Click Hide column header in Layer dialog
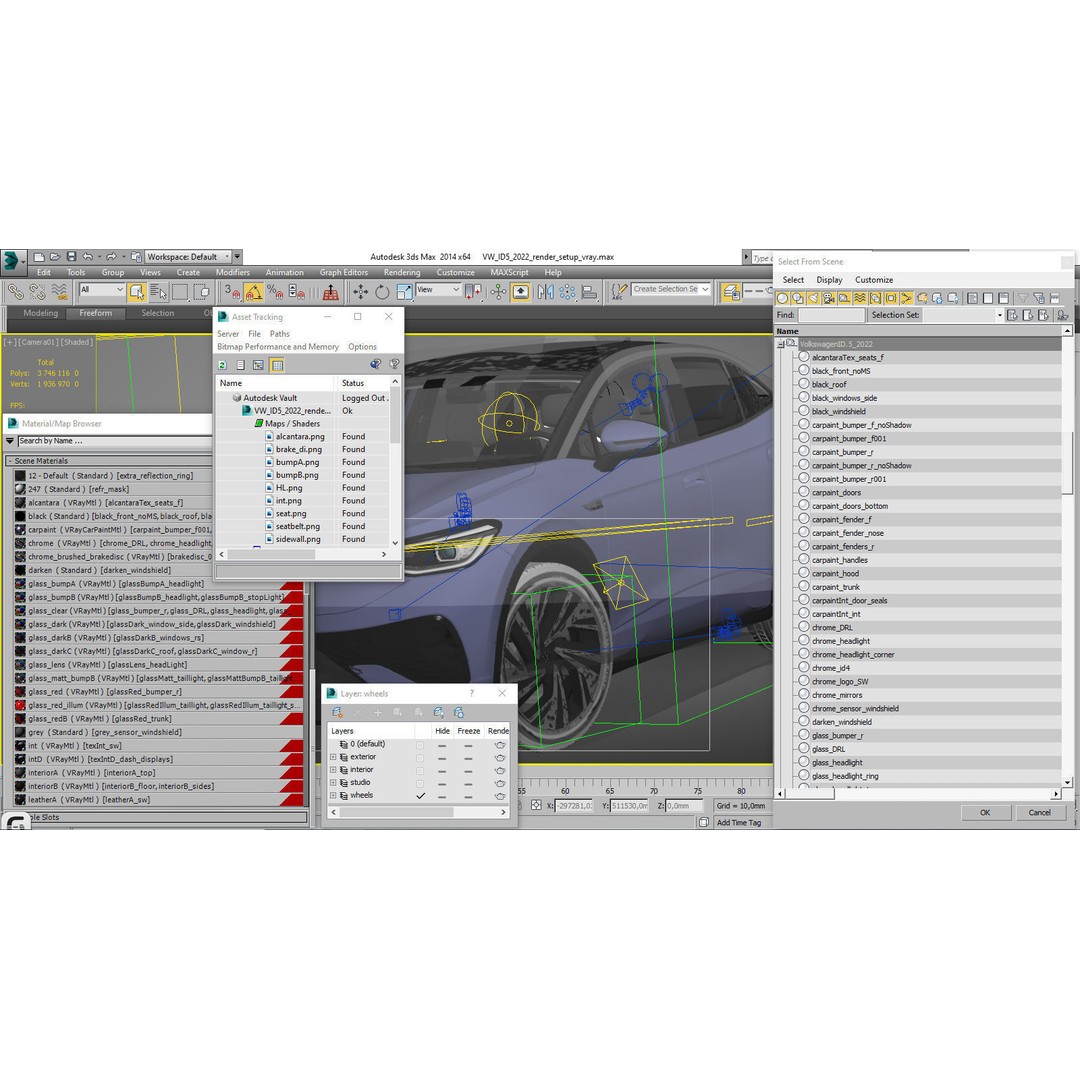Image resolution: width=1080 pixels, height=1080 pixels. 442,731
